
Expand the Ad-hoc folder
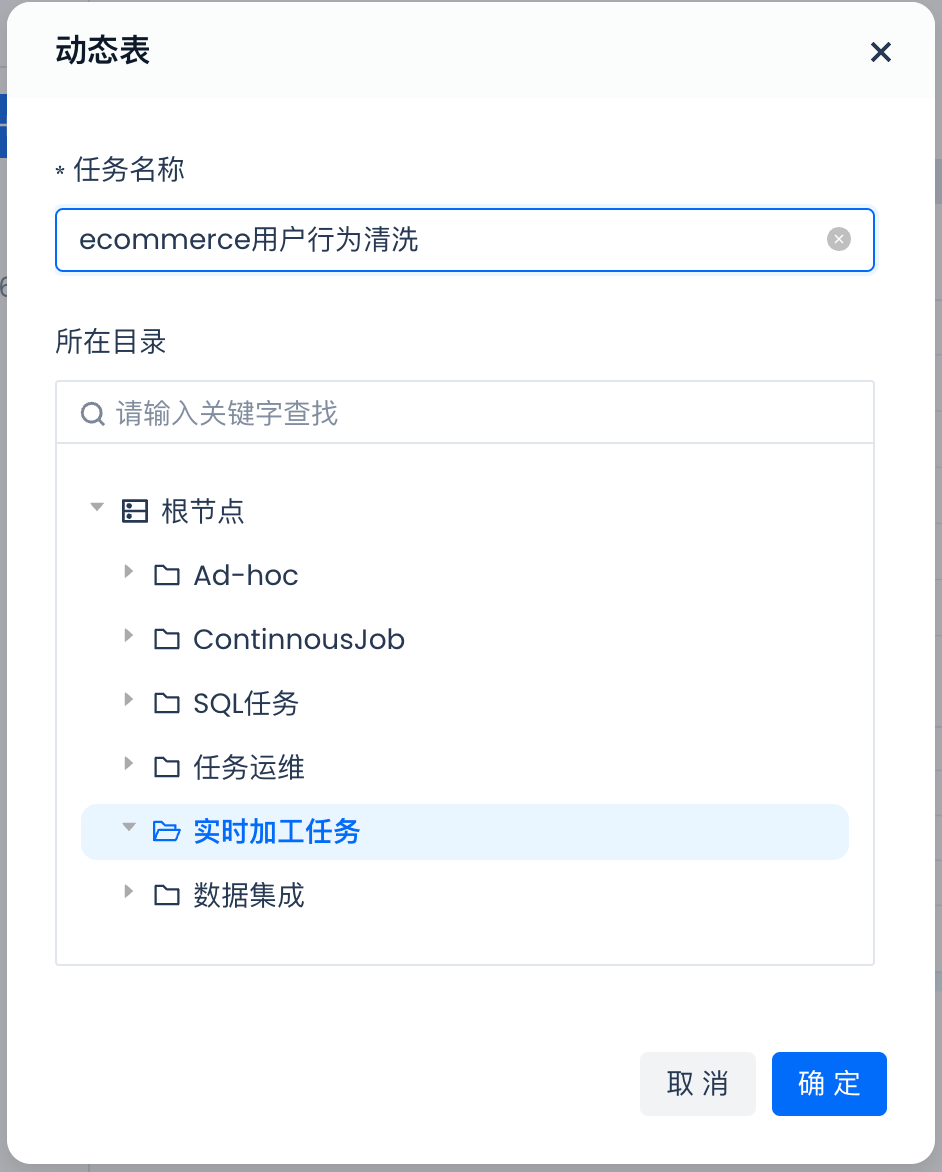click(128, 571)
